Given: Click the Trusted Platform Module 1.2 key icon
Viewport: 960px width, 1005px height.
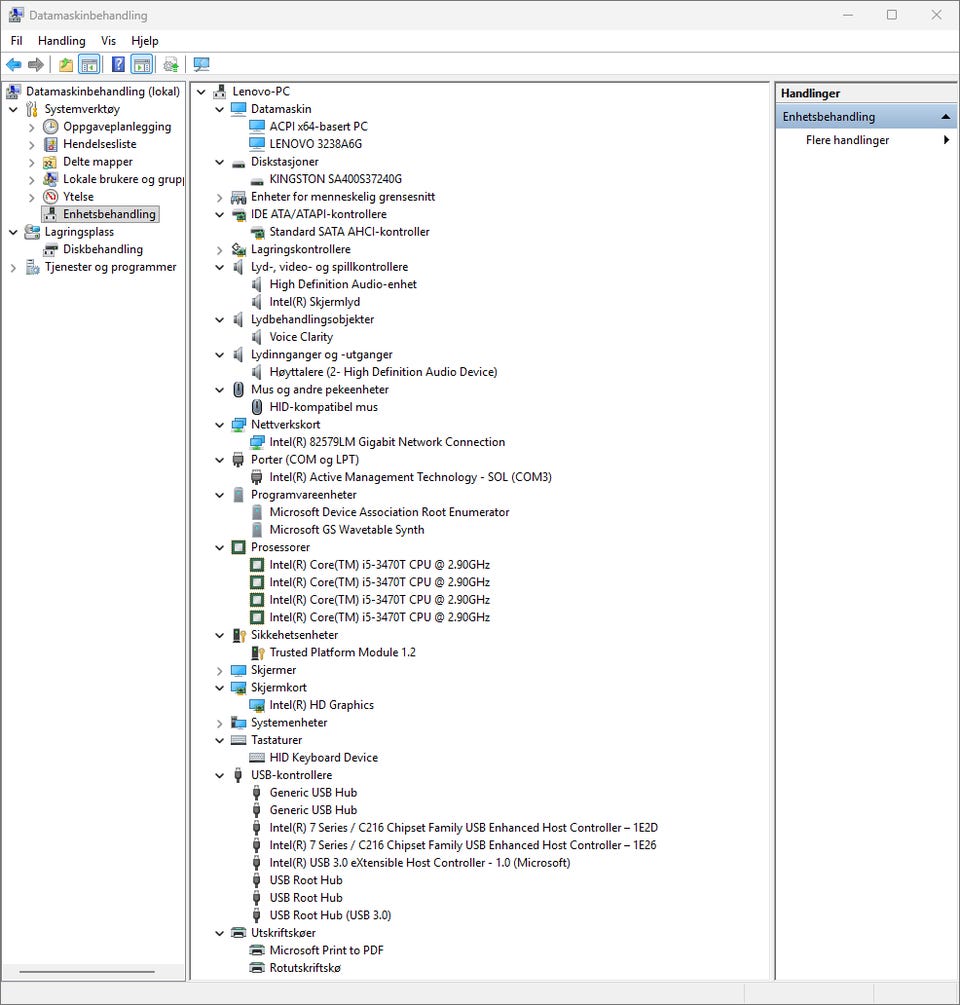Looking at the screenshot, I should click(258, 652).
